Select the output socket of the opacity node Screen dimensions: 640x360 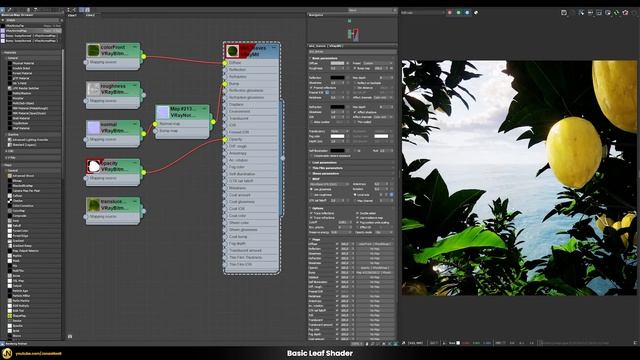143,172
